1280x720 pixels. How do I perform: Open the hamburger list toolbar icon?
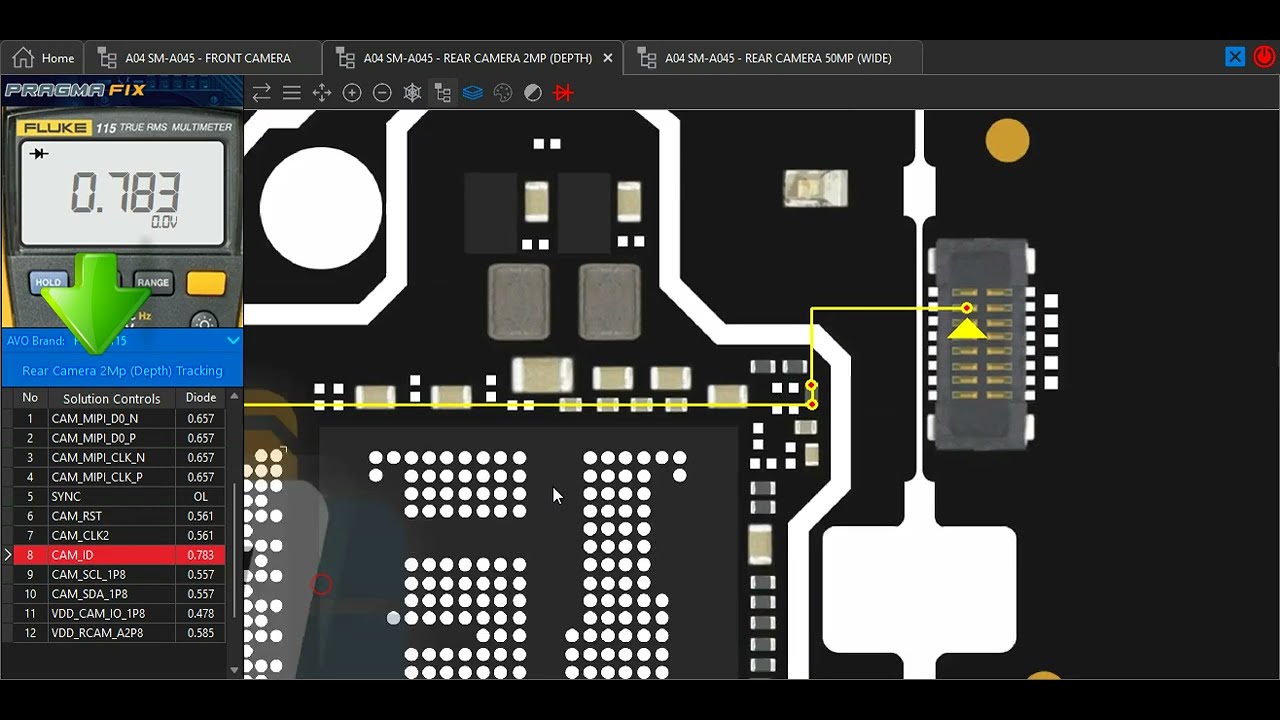point(292,93)
